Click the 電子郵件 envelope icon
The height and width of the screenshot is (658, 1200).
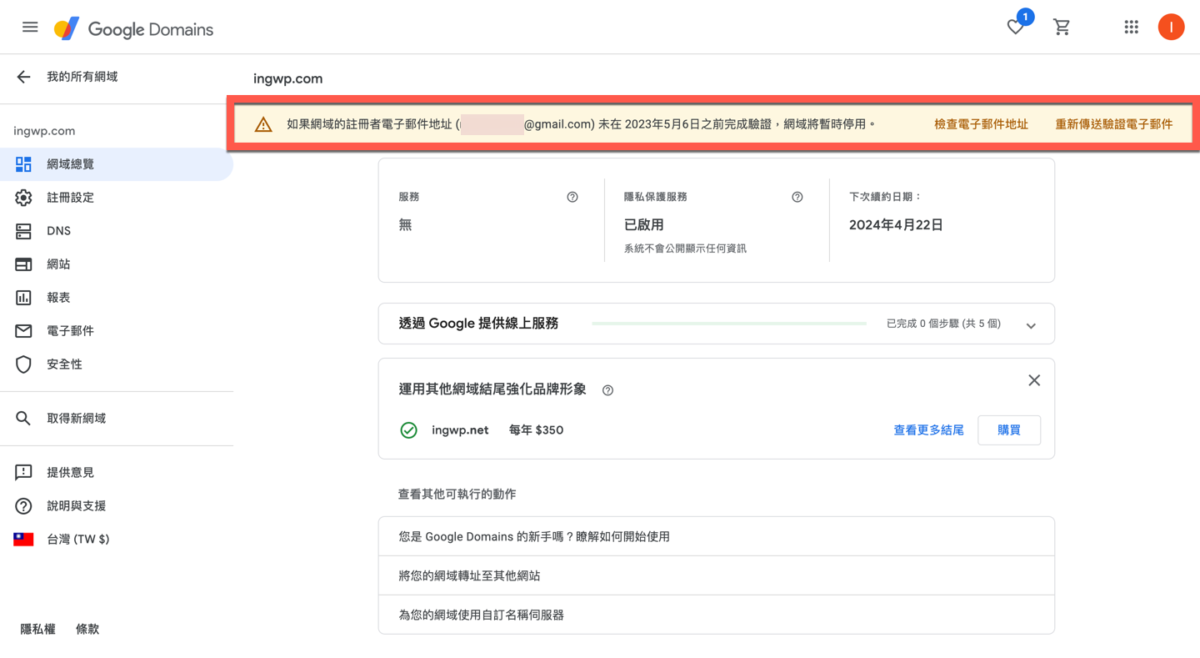[x=24, y=331]
